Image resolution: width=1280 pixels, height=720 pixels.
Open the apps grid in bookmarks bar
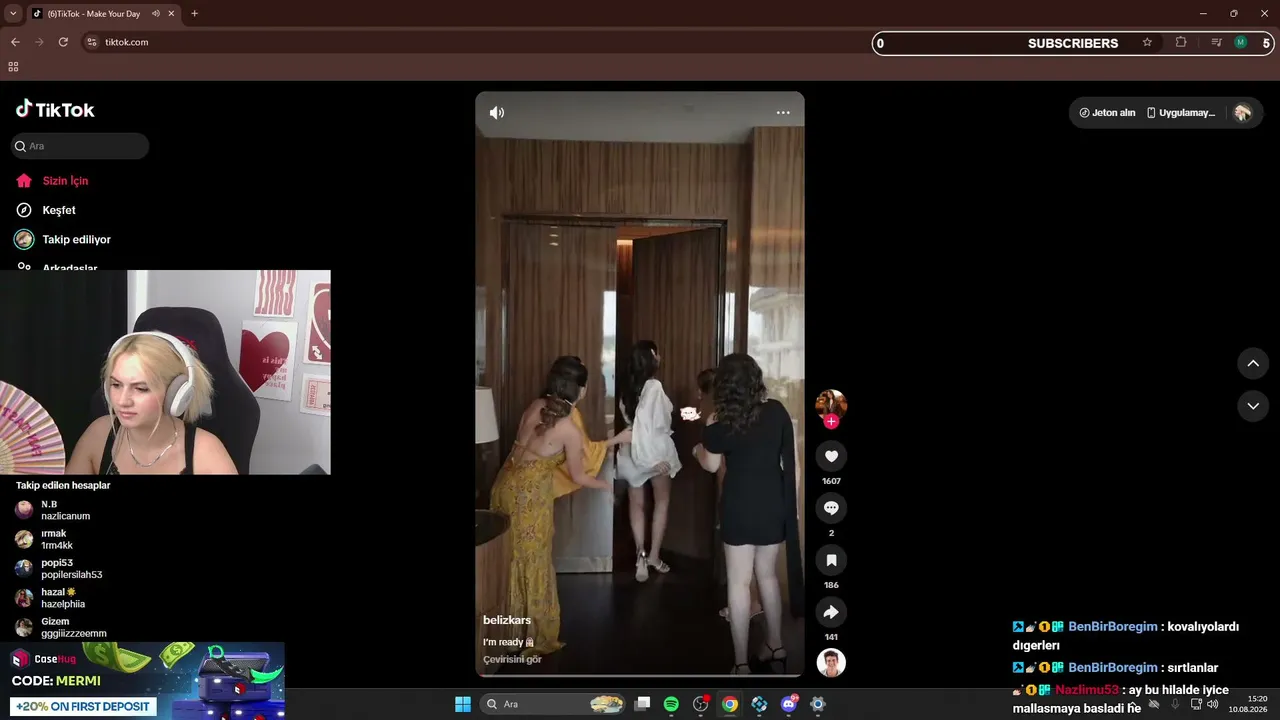[x=13, y=67]
